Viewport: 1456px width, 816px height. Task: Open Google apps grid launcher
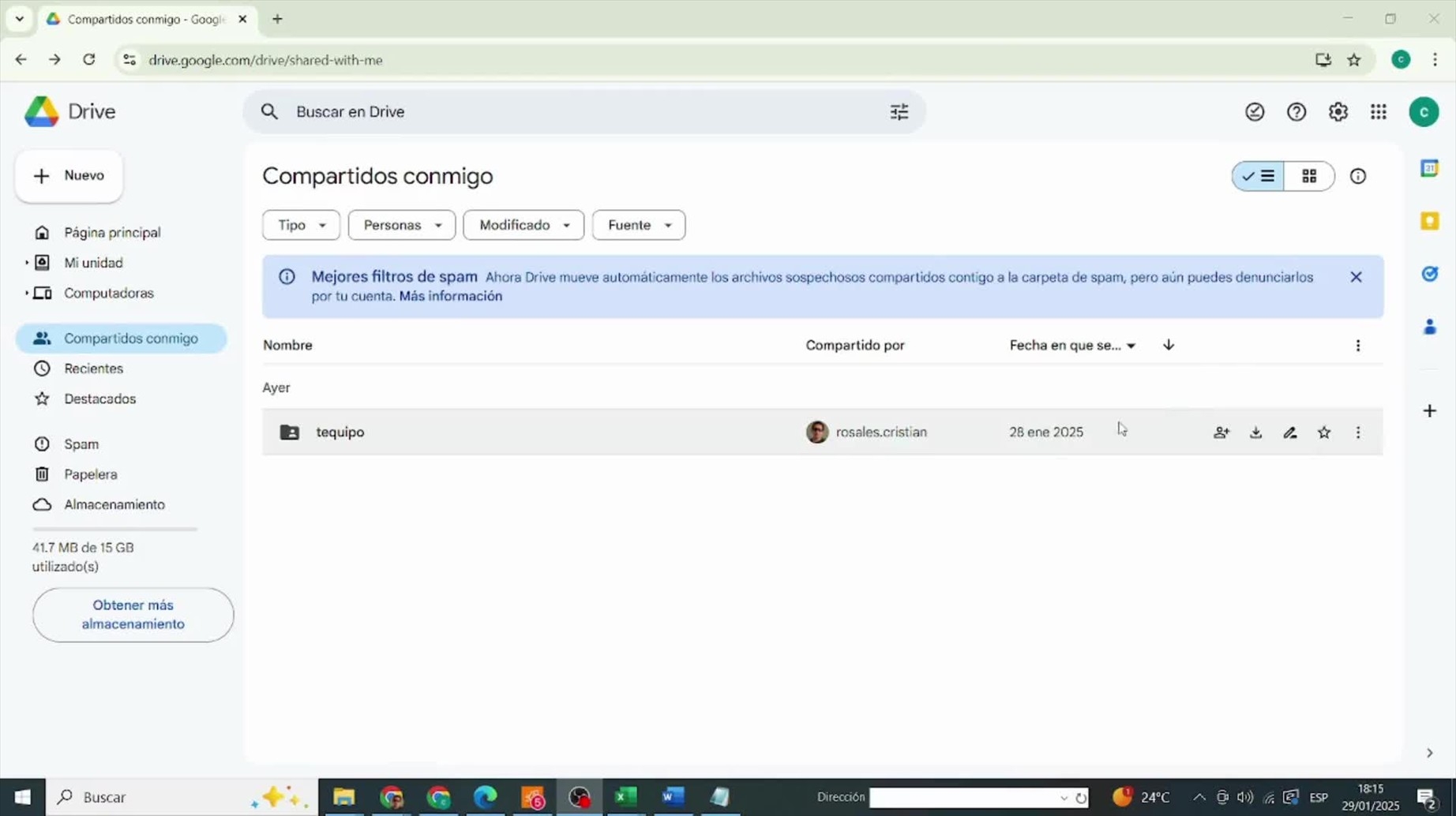tap(1378, 112)
